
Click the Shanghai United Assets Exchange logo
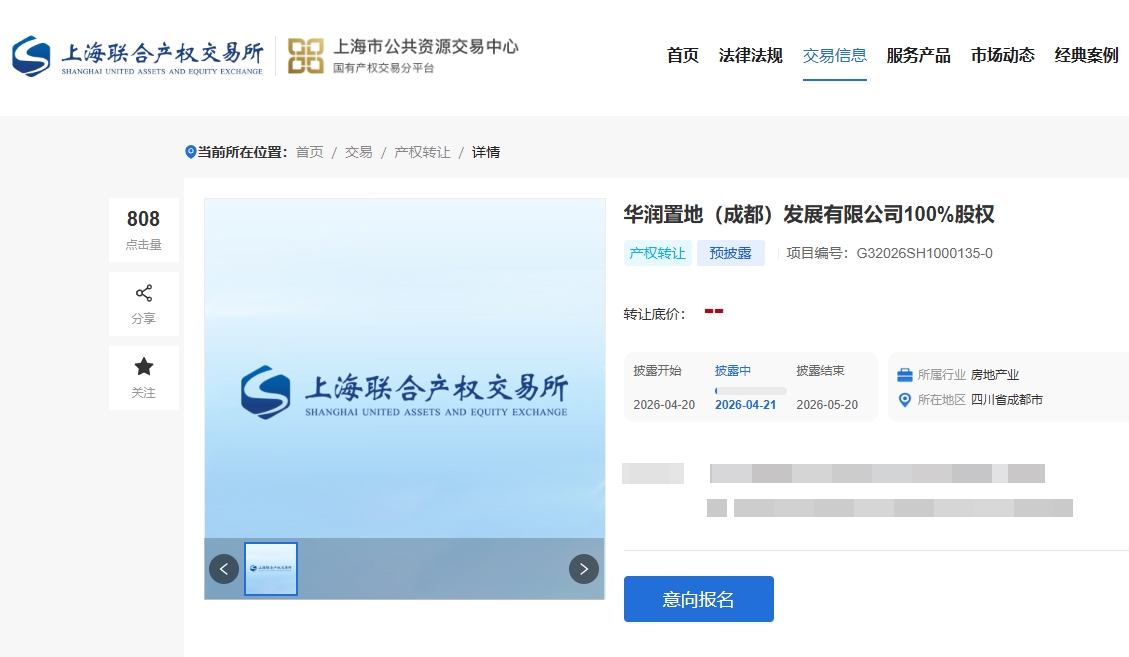click(137, 56)
